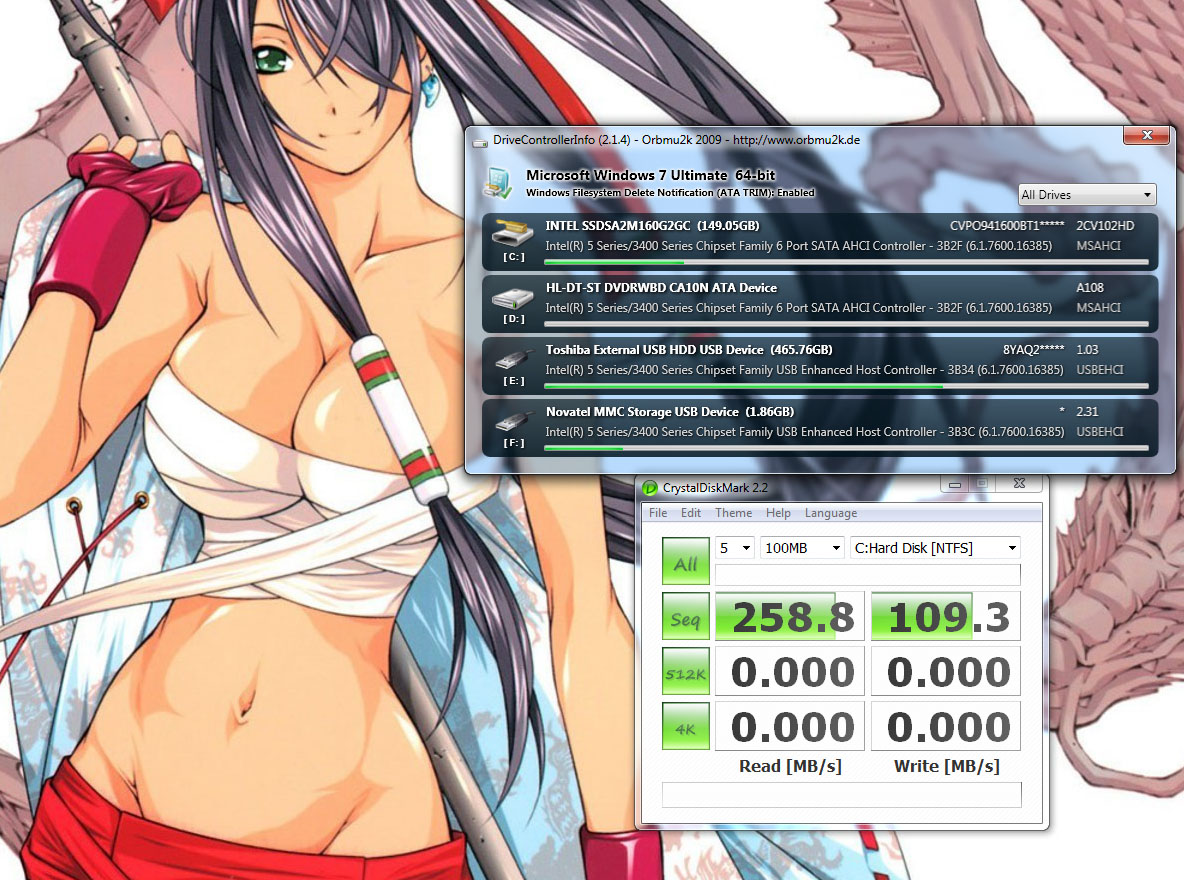Click the USB drive icon for F:
The image size is (1184, 880).
pyautogui.click(x=513, y=421)
